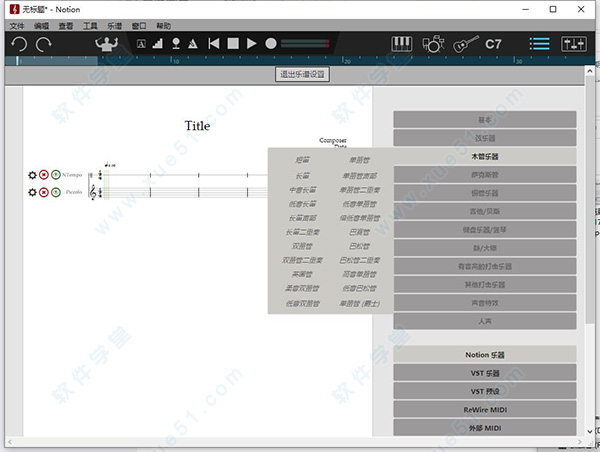Add the 短笛 instrument
600x452 pixels.
click(302, 160)
